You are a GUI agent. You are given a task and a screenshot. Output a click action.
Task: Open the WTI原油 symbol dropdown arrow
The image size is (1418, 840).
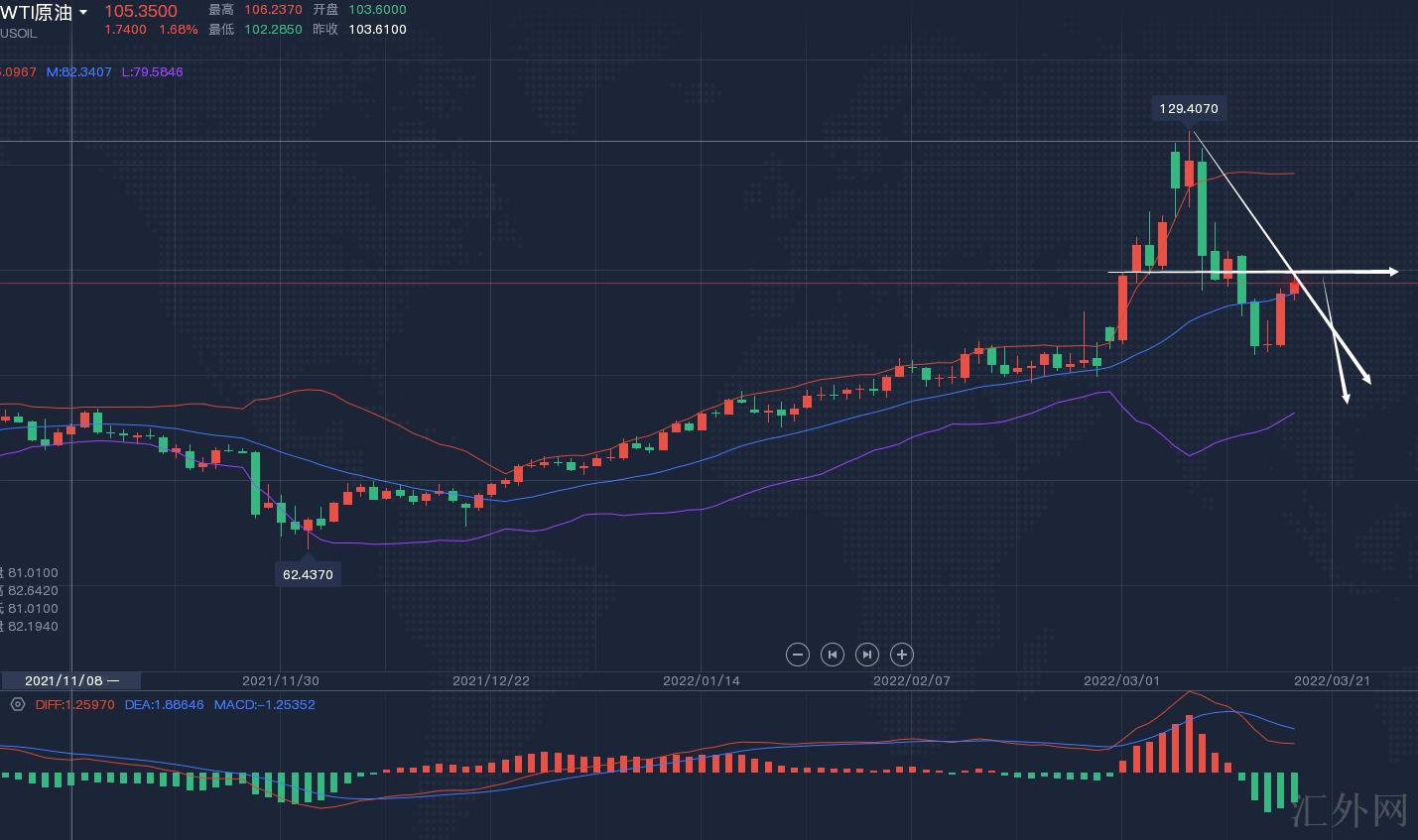click(x=83, y=13)
